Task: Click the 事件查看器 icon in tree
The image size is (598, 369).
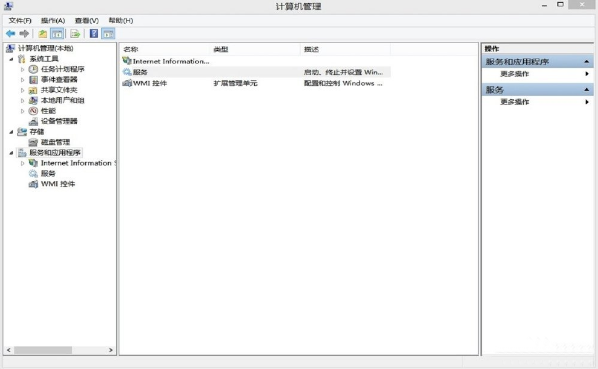Action: pyautogui.click(x=34, y=80)
